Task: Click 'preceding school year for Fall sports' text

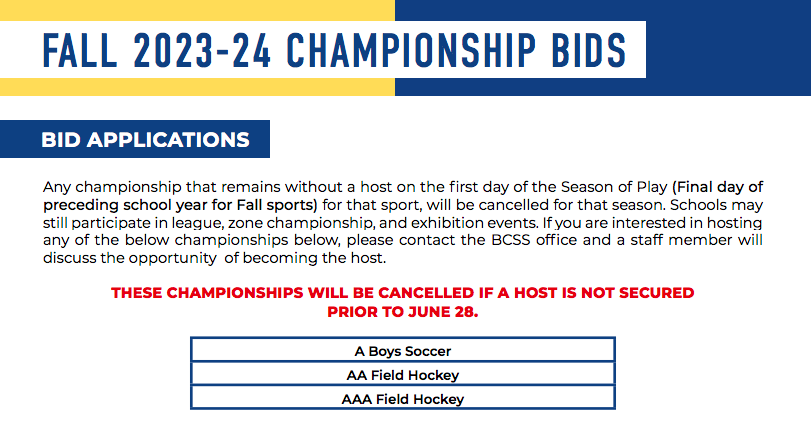Action: click(180, 205)
